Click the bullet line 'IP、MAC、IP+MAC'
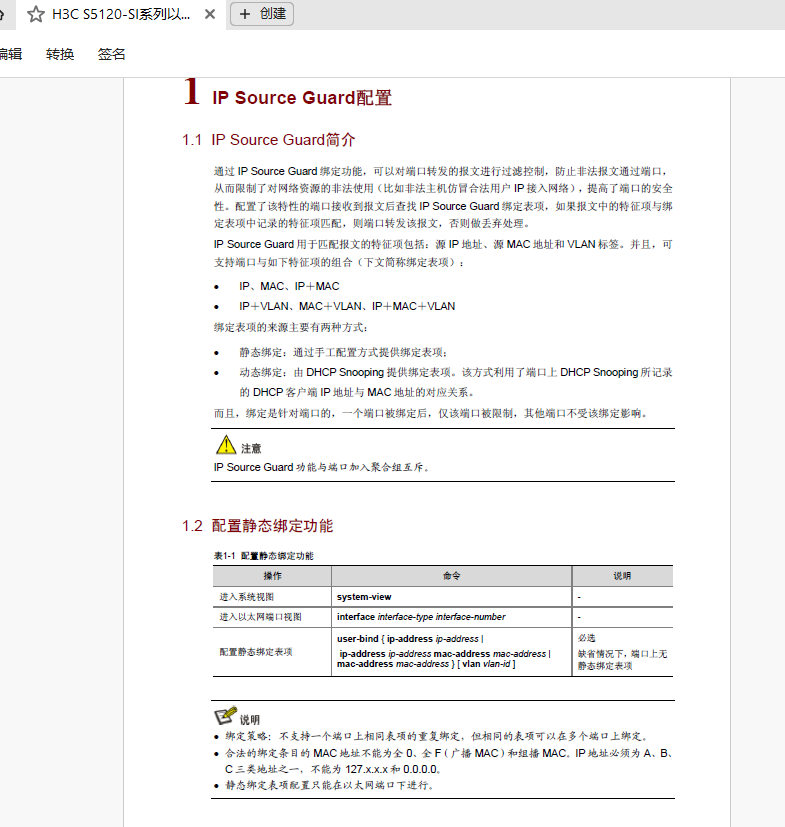 pos(289,286)
